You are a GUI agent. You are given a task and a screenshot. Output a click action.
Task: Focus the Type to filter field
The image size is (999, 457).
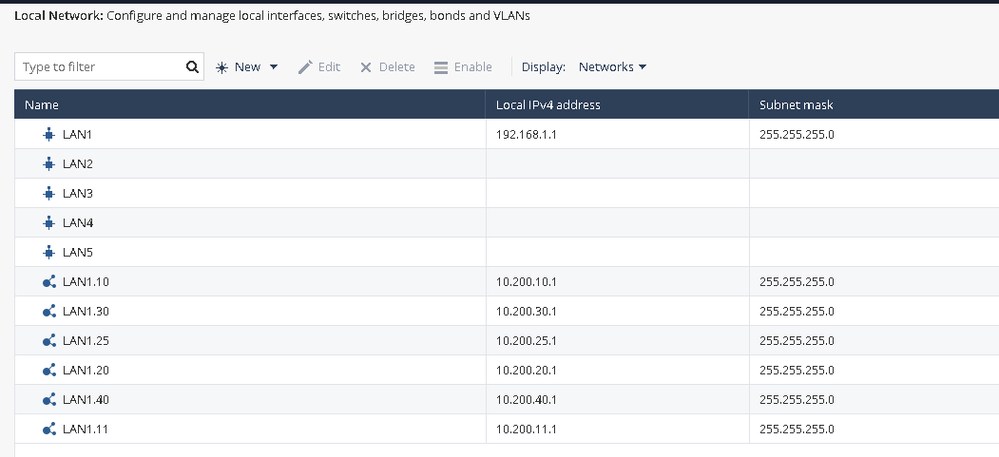(x=100, y=67)
